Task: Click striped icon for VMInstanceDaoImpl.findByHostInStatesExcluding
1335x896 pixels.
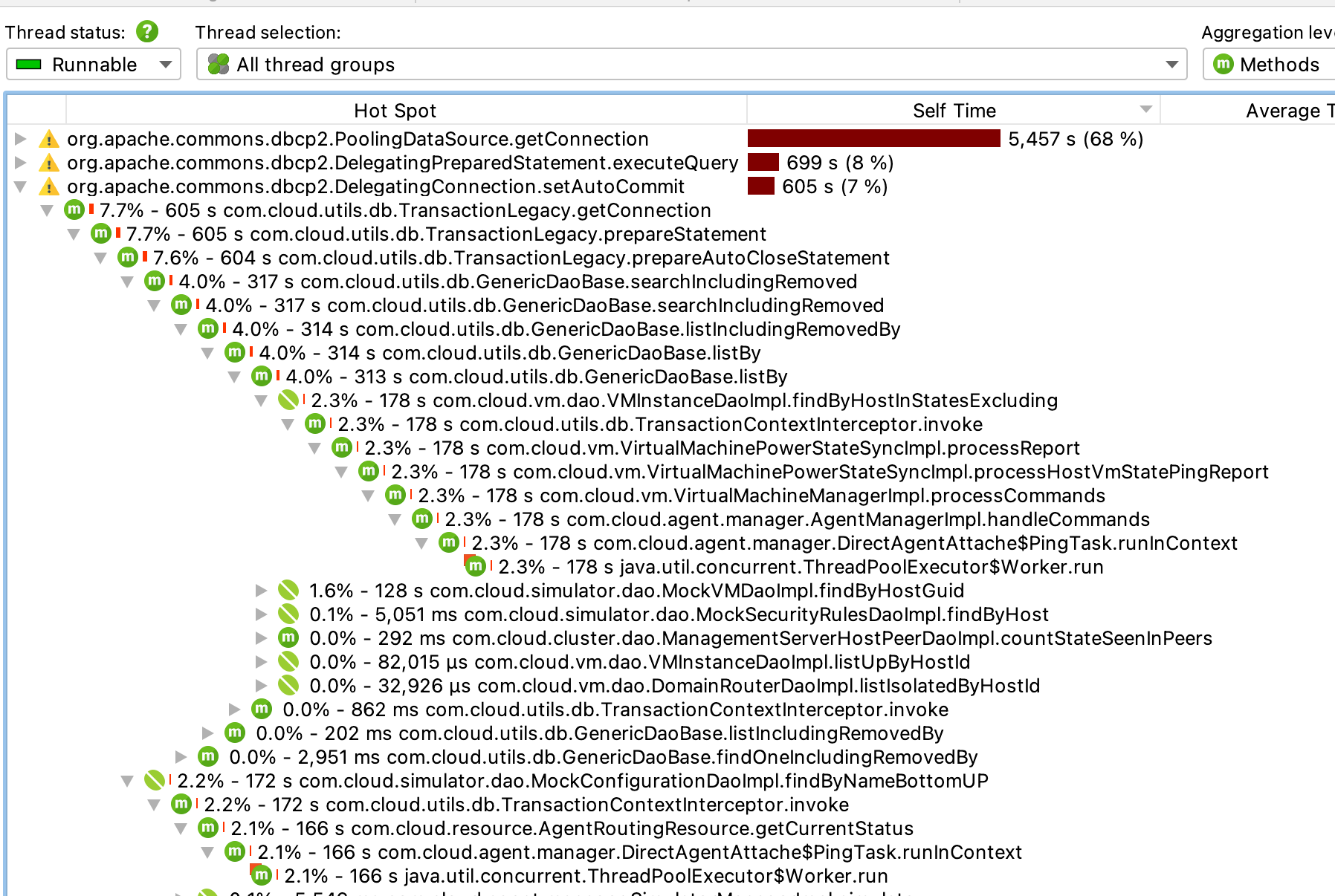Action: point(288,400)
